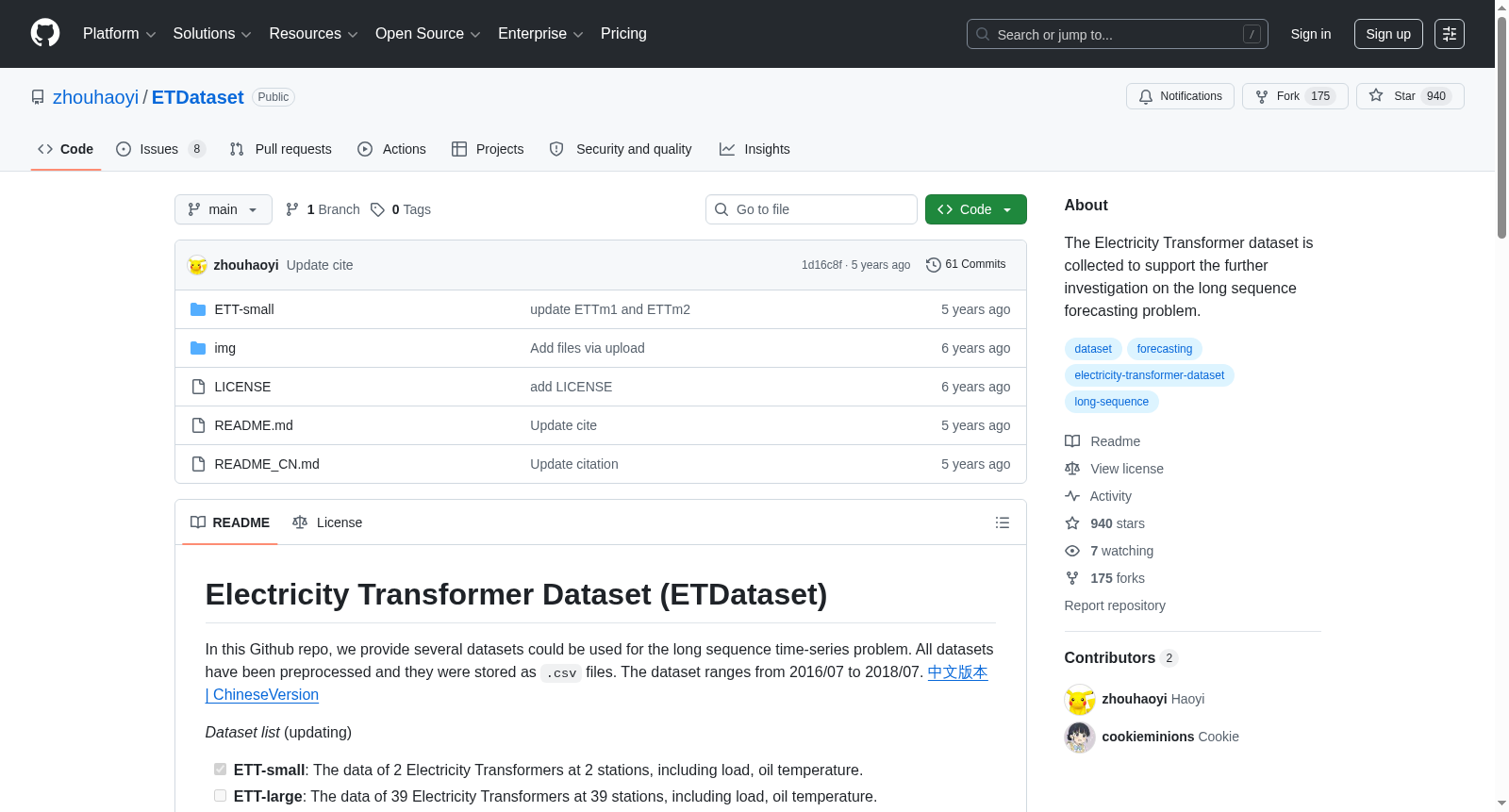Fork the repository with Fork button
1509x812 pixels.
[x=1295, y=96]
